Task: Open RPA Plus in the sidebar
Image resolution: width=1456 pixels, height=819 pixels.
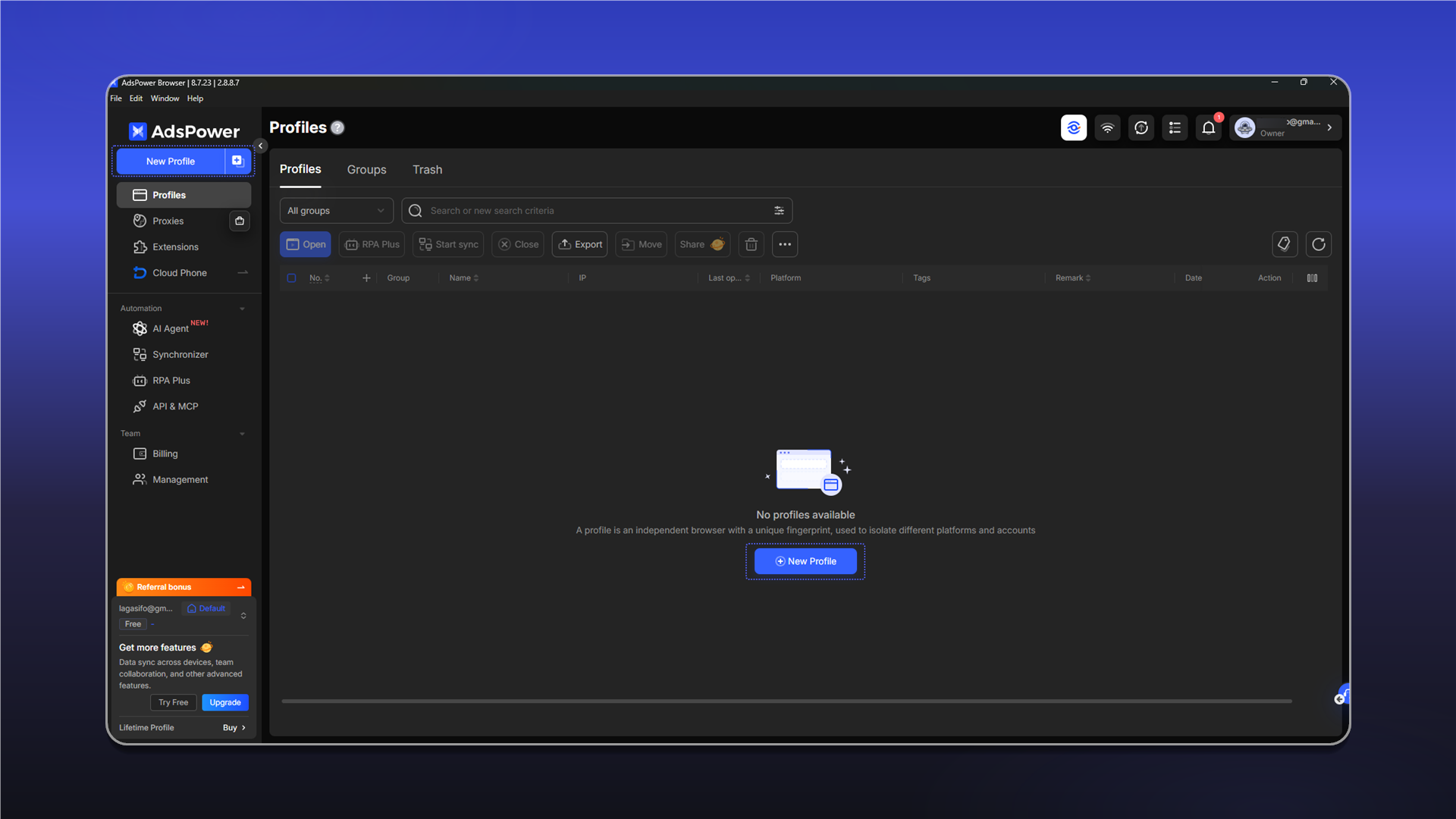Action: click(184, 381)
